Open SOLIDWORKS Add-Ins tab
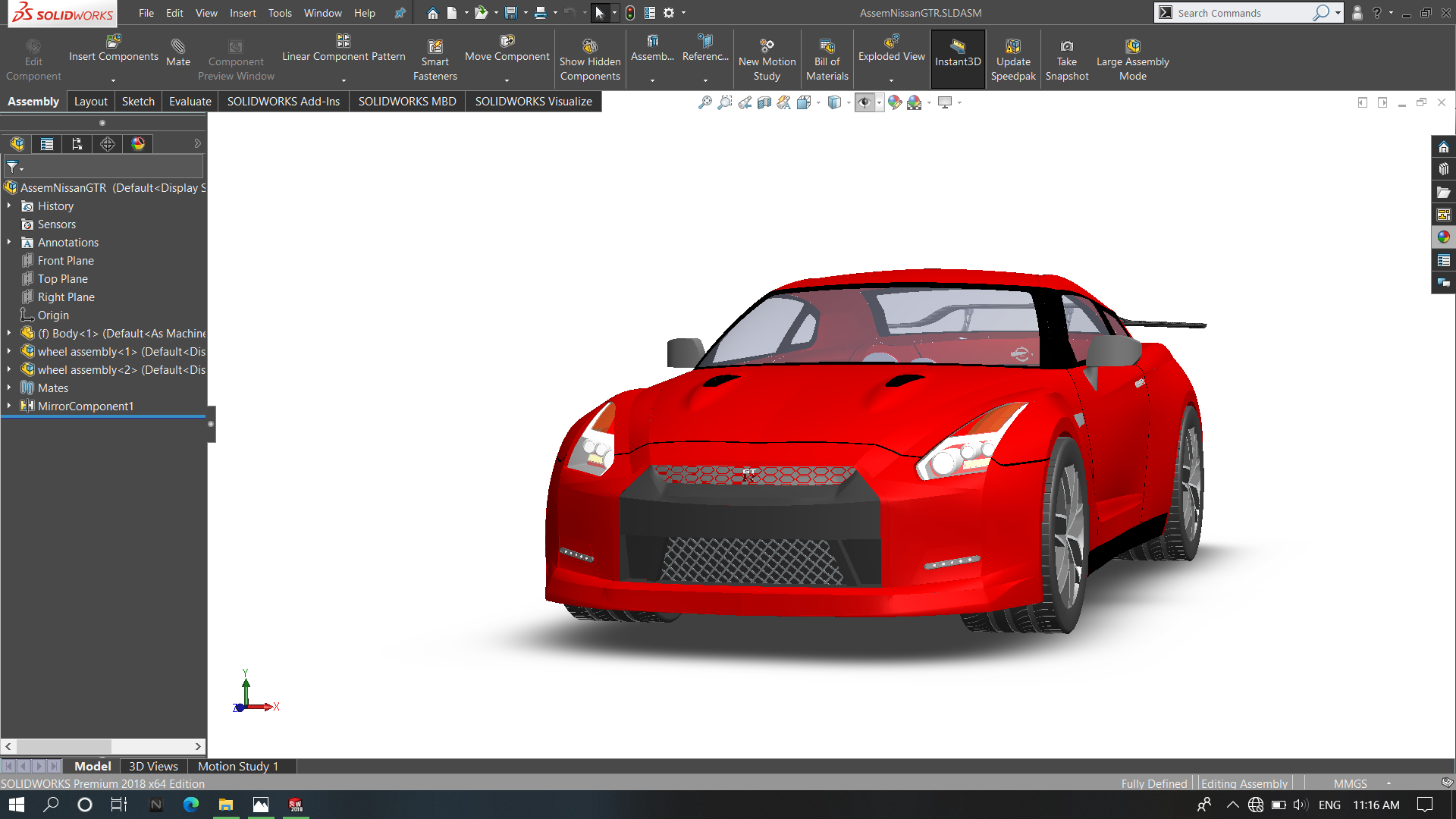The image size is (1456, 819). coord(284,102)
